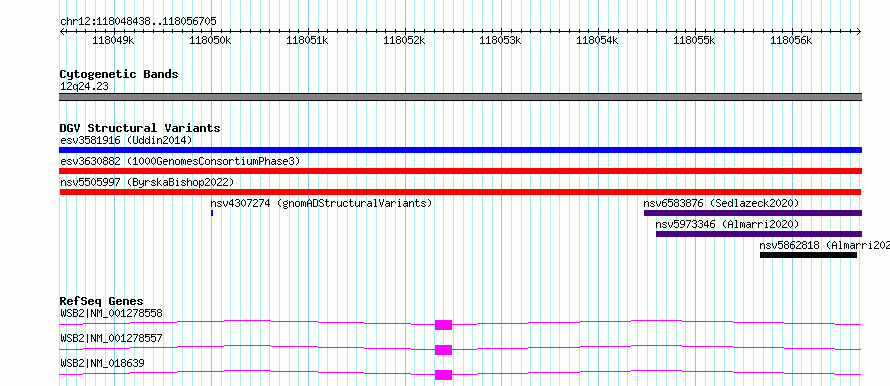Viewport: 890px width, 386px height.
Task: Open the nsv4307274 (gnomADStructuralVariants) label
Action: 321,203
